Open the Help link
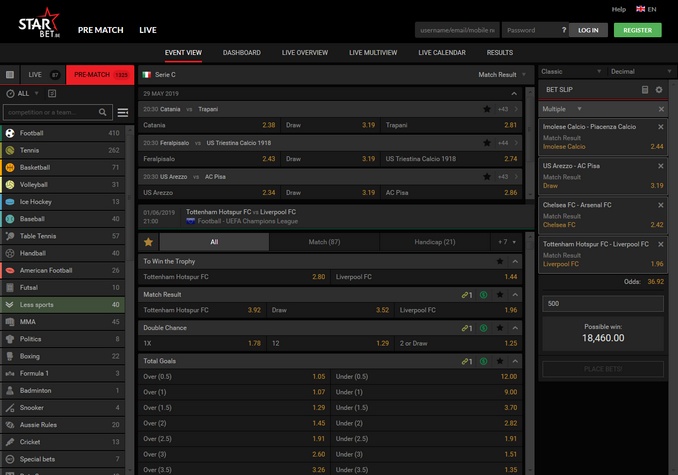 click(x=618, y=9)
